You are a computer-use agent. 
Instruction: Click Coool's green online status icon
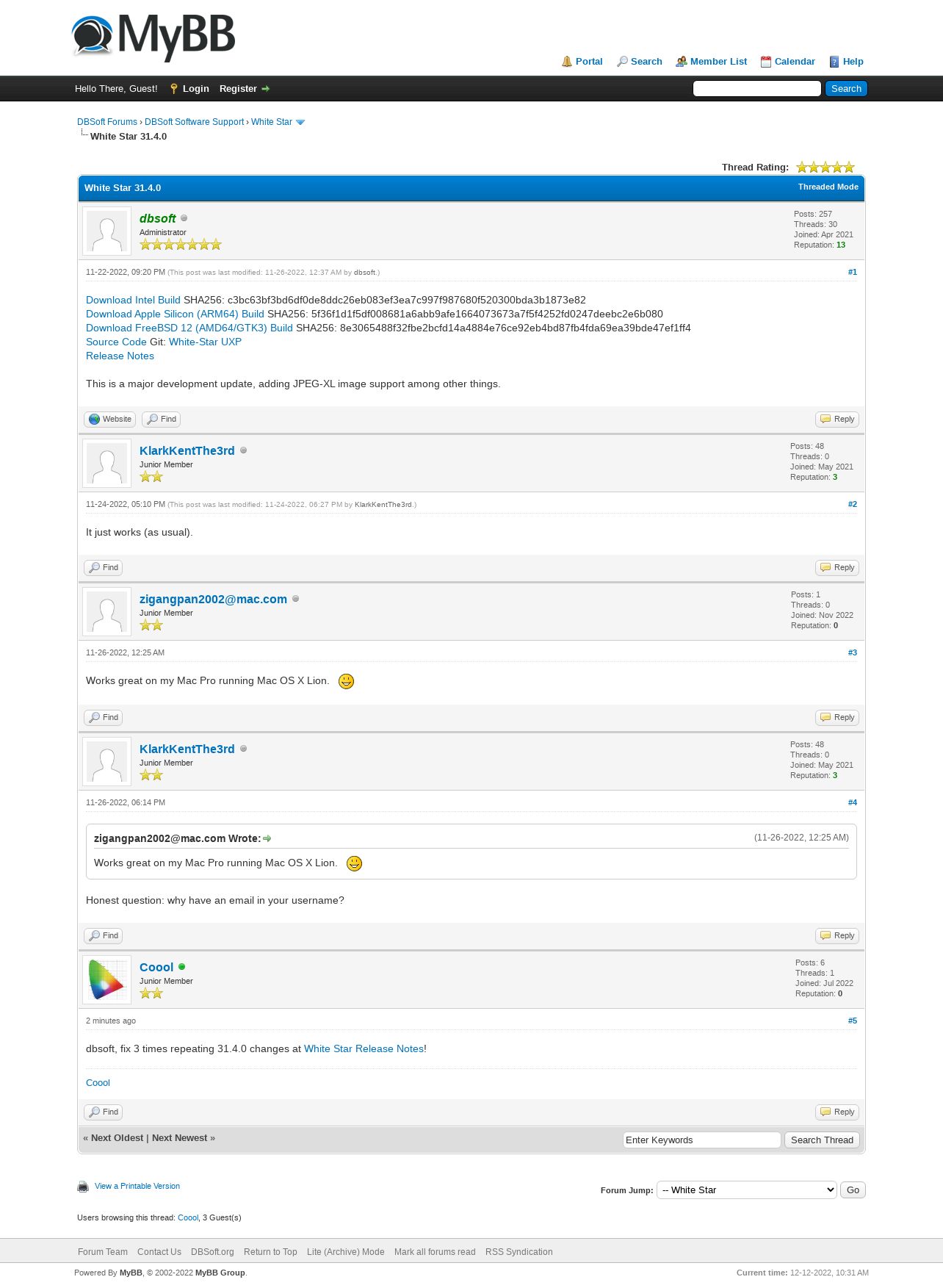[x=182, y=967]
